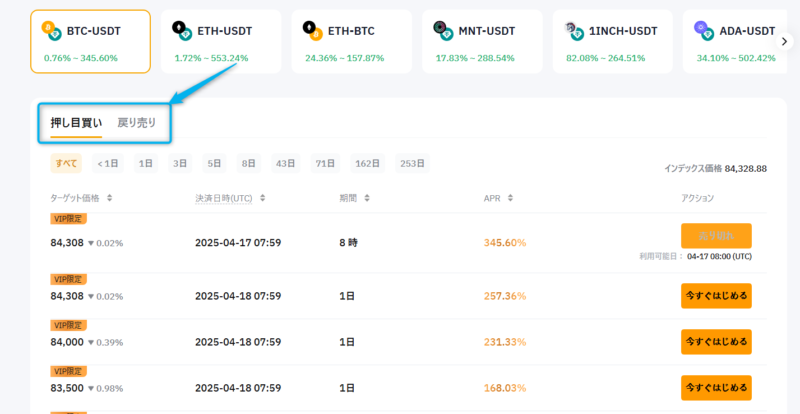Image resolution: width=800 pixels, height=414 pixels.
Task: Sort by APR column arrows
Action: click(510, 198)
